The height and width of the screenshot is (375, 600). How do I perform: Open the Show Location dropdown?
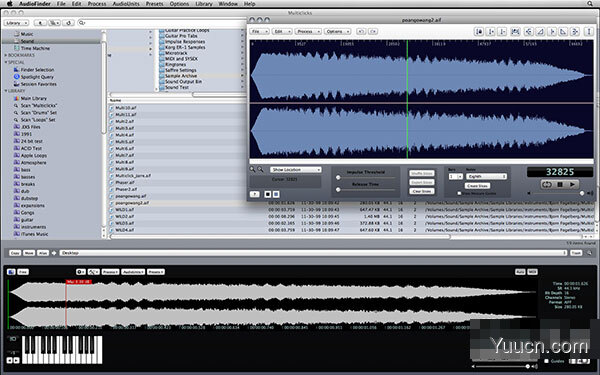click(295, 170)
